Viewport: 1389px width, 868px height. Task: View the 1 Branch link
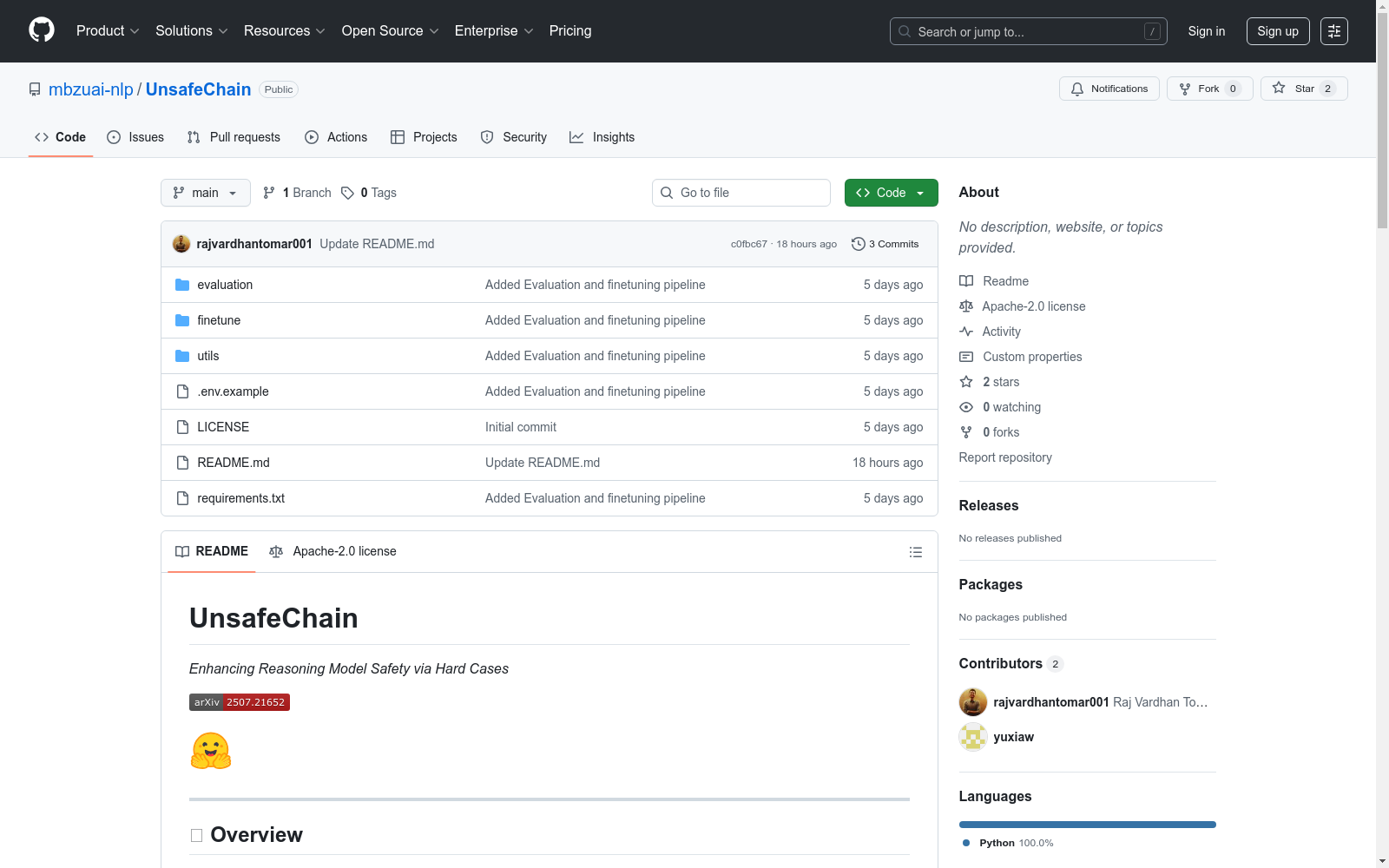[x=297, y=193]
